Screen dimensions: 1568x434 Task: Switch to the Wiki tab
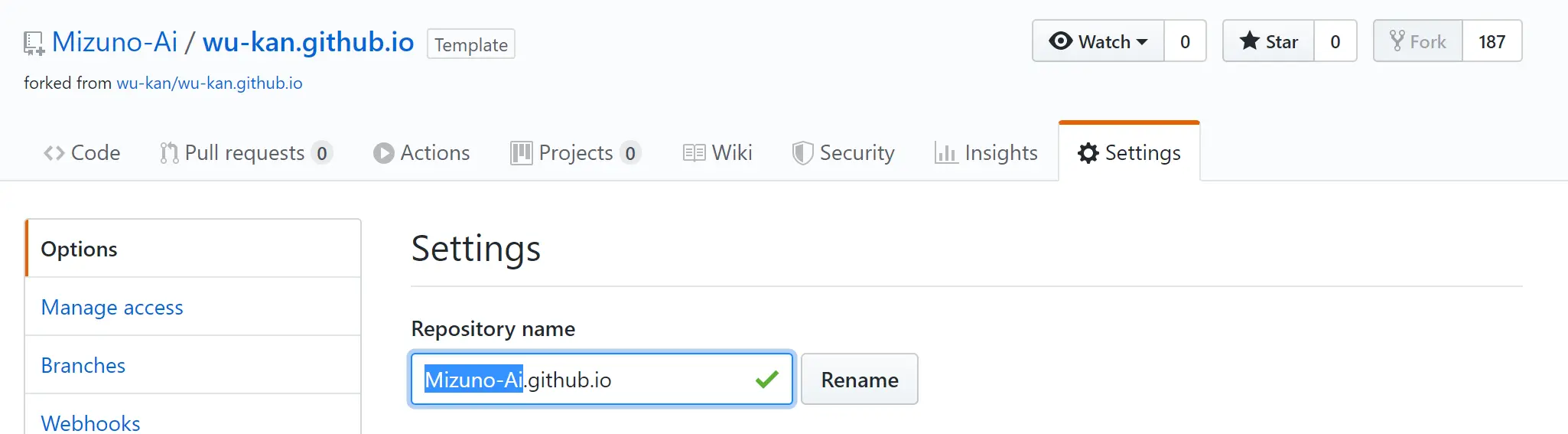[717, 153]
